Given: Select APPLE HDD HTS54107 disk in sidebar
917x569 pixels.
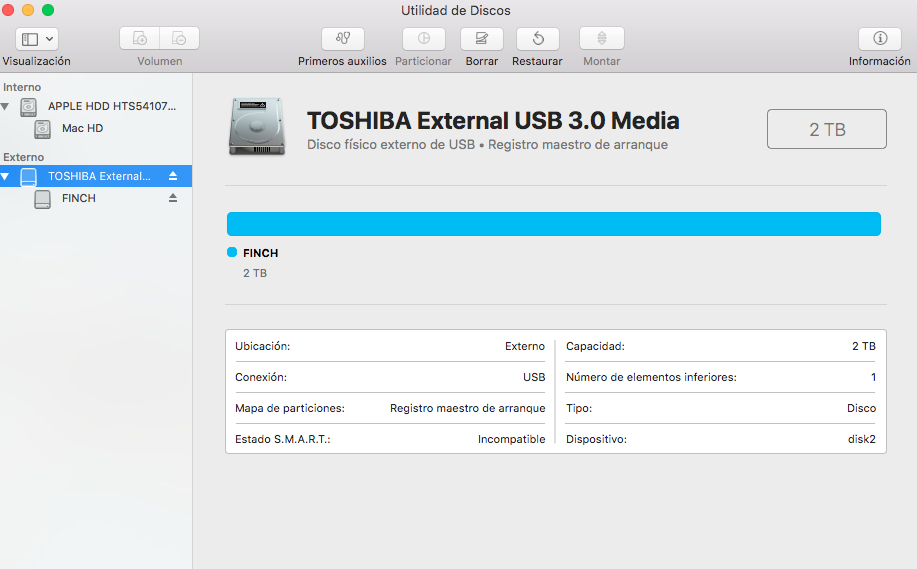Looking at the screenshot, I should pos(96,106).
